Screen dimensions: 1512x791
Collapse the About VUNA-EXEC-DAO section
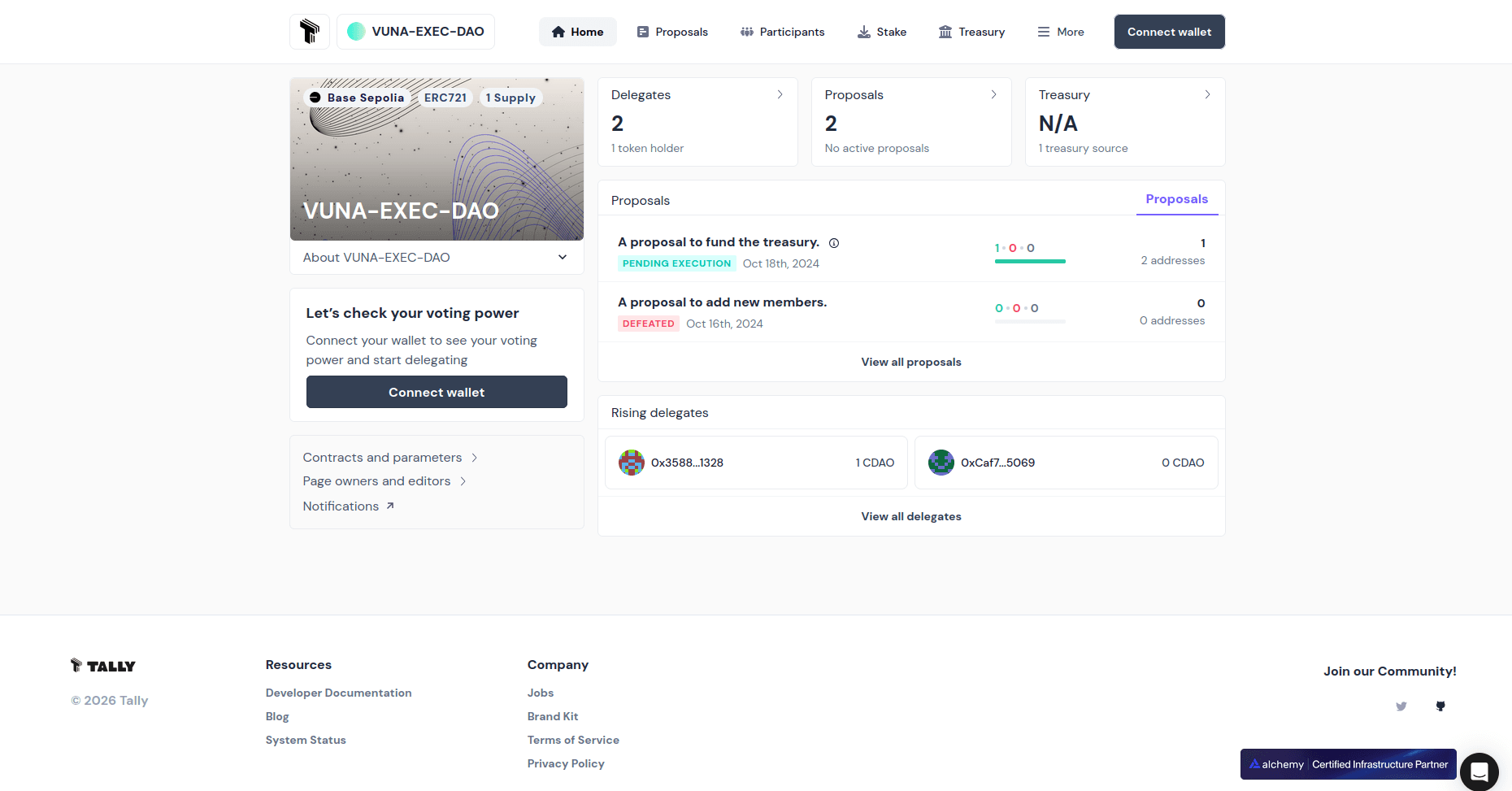pos(562,257)
